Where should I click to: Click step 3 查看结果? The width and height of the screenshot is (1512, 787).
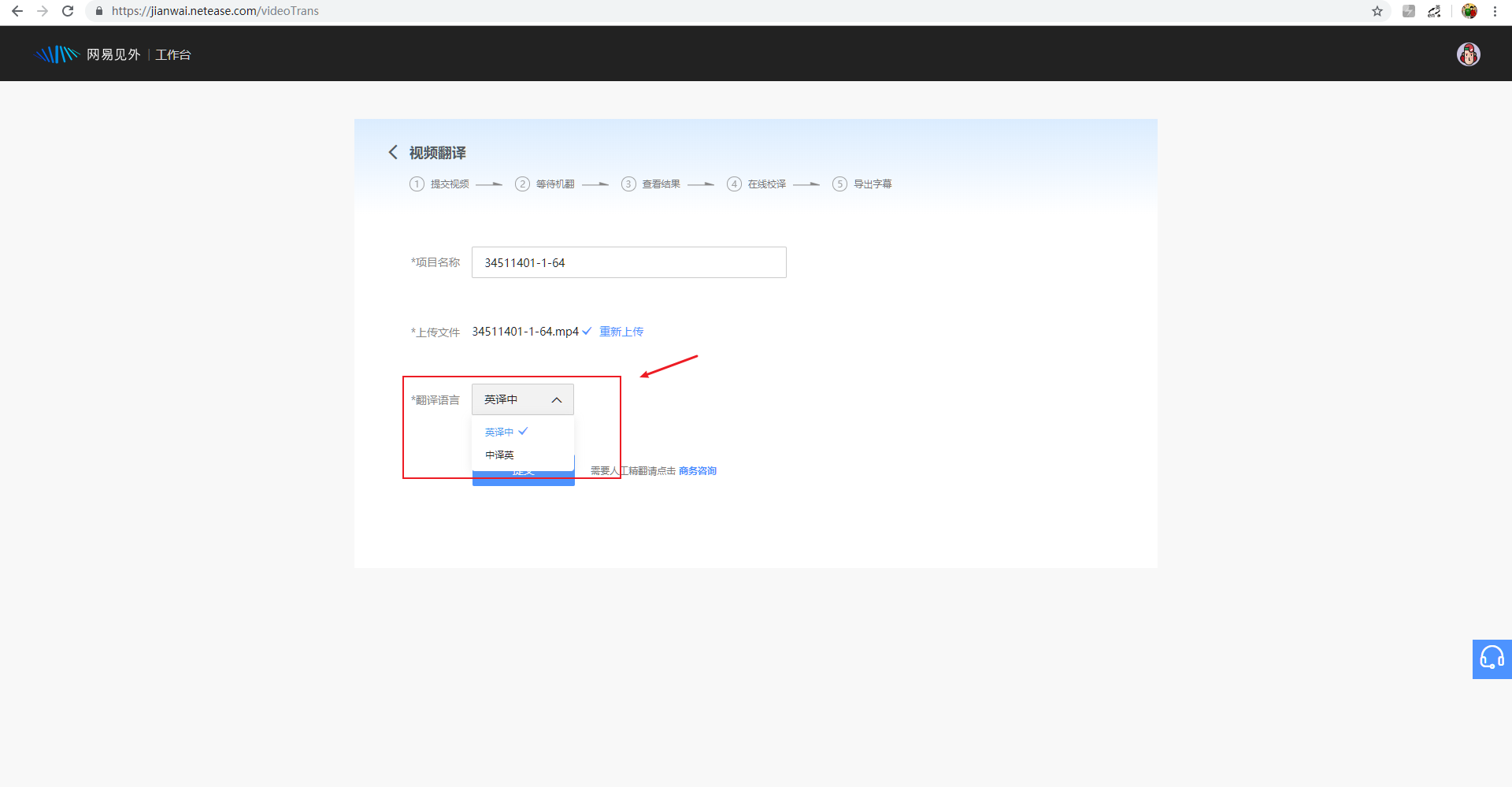click(650, 184)
